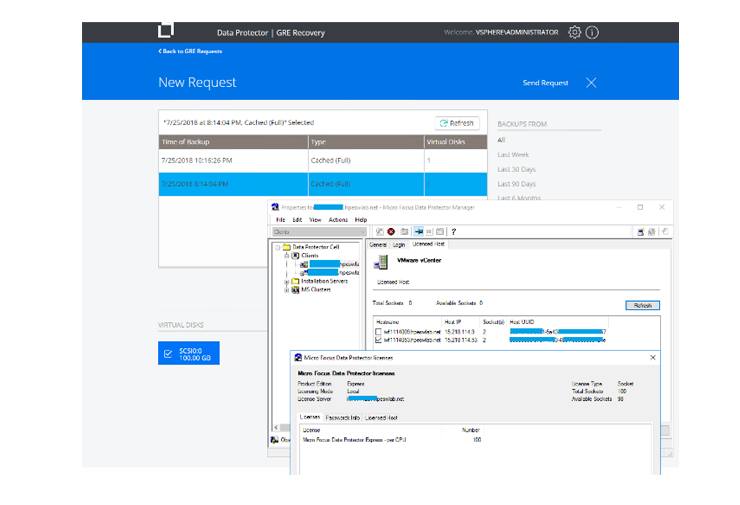Sort by Virtual Disks column
The image size is (740, 505).
point(455,142)
